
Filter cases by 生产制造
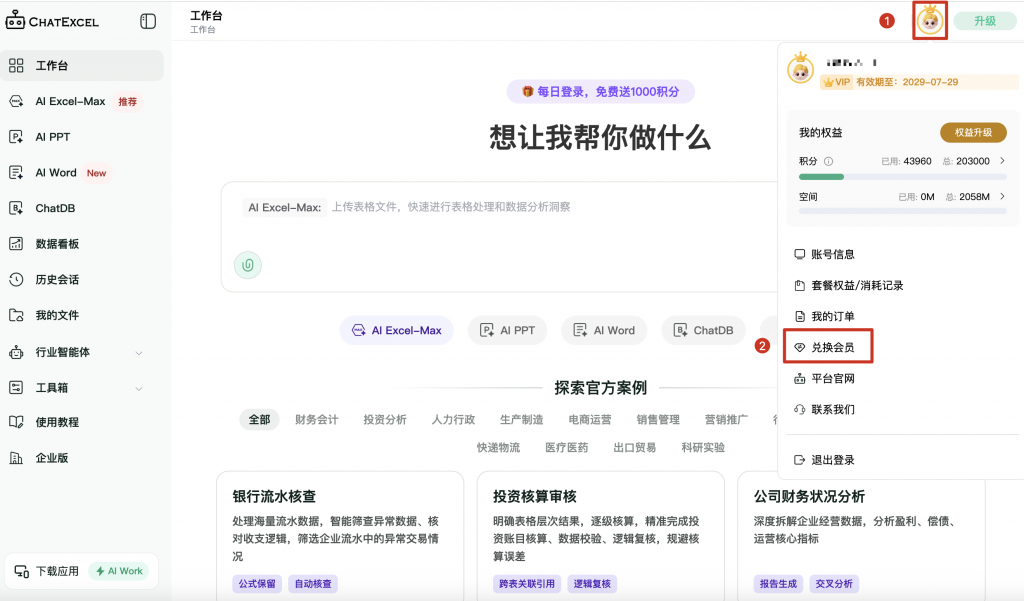point(522,419)
